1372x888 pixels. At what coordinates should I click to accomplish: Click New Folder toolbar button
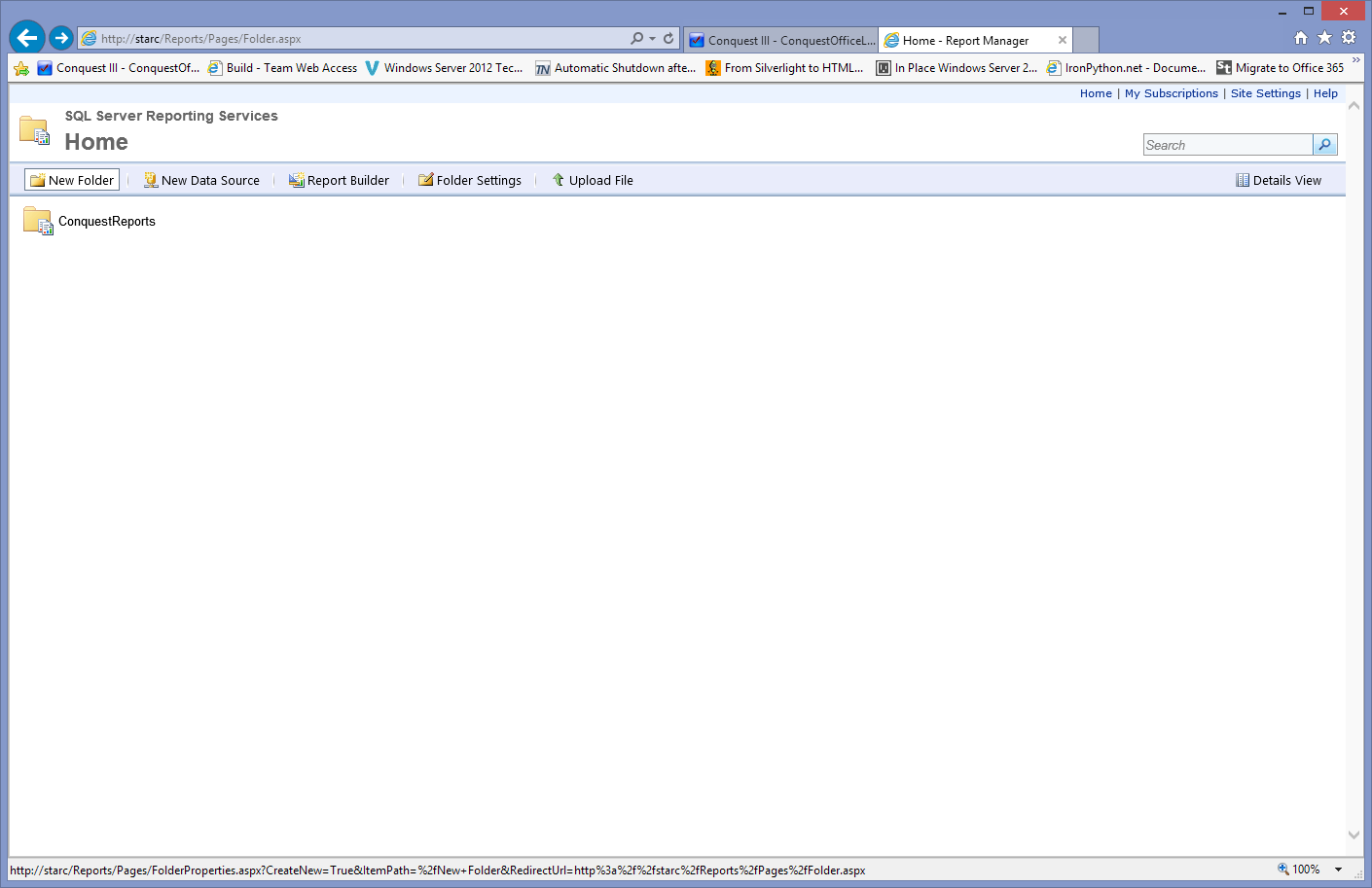(72, 180)
